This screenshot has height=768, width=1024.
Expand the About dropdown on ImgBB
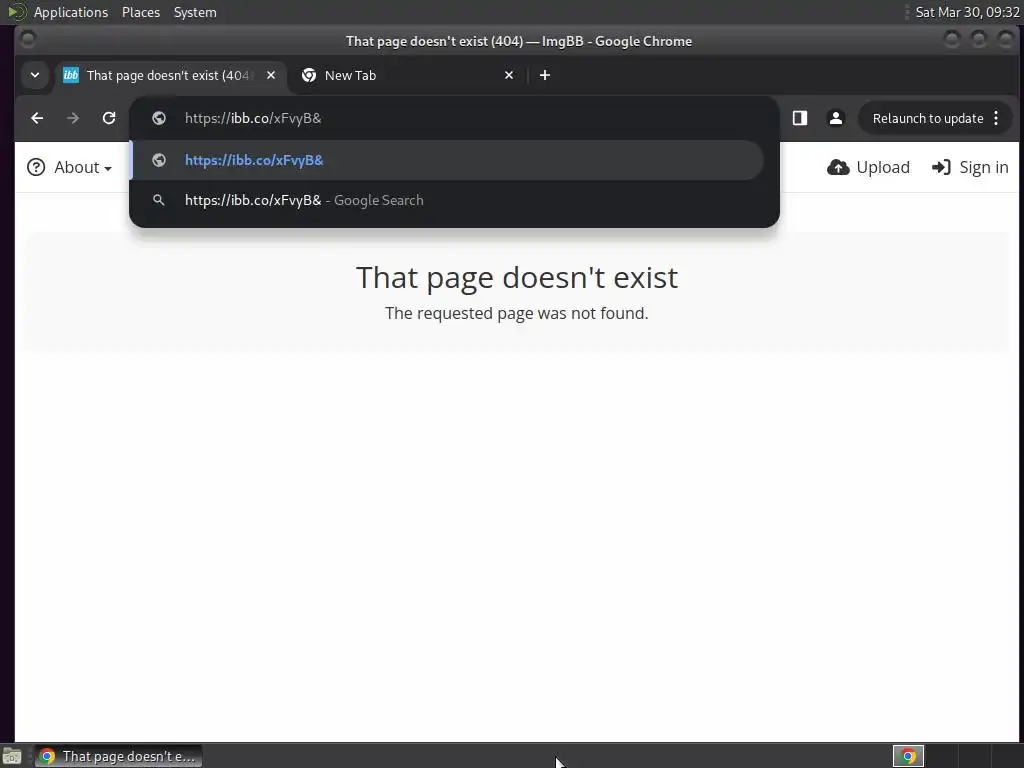coord(70,167)
